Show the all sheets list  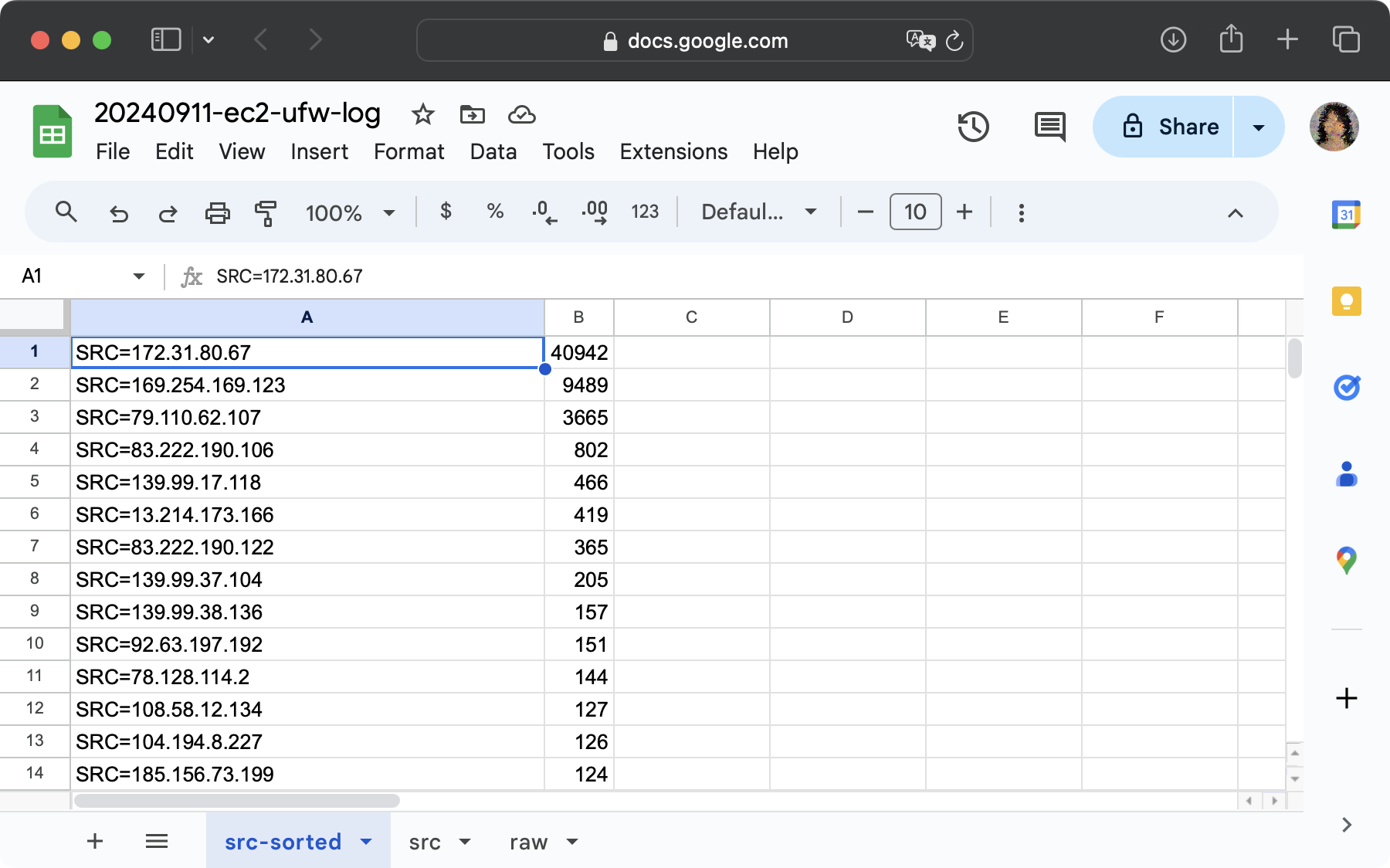pyautogui.click(x=157, y=841)
